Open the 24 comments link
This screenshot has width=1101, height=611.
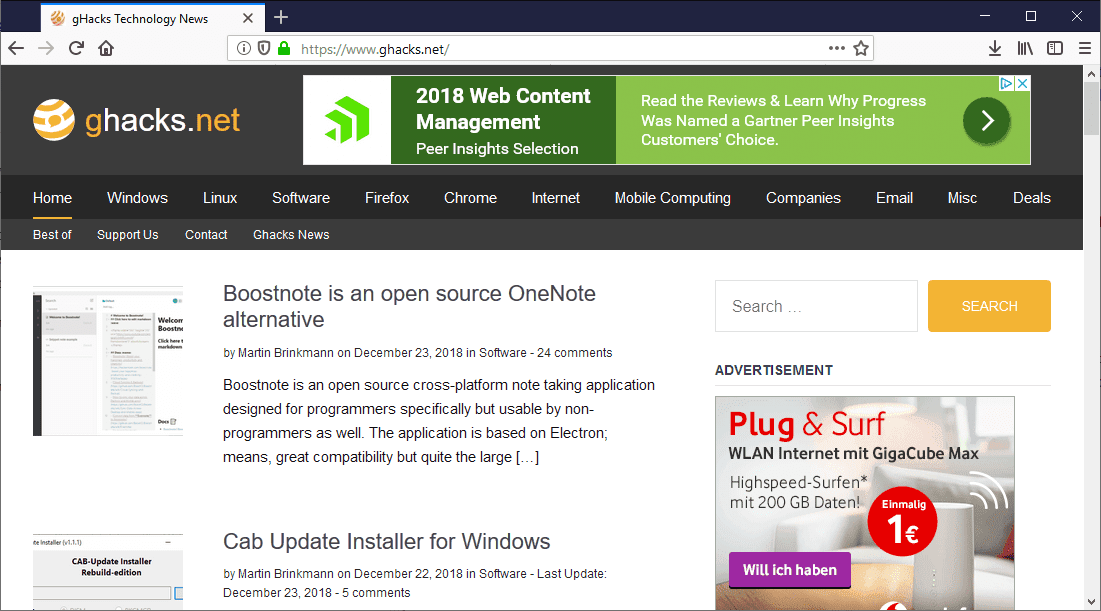click(574, 353)
